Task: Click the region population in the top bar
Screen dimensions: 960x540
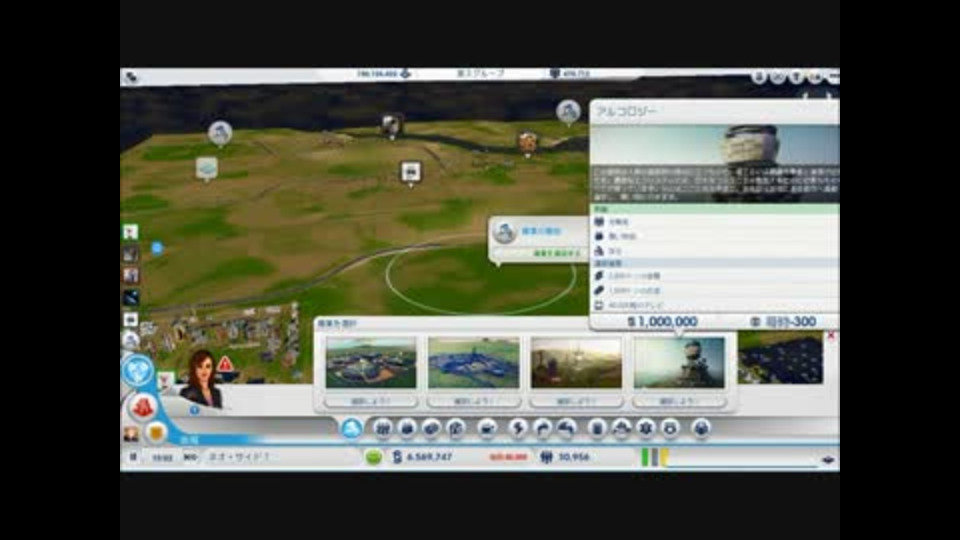Action: coord(576,73)
